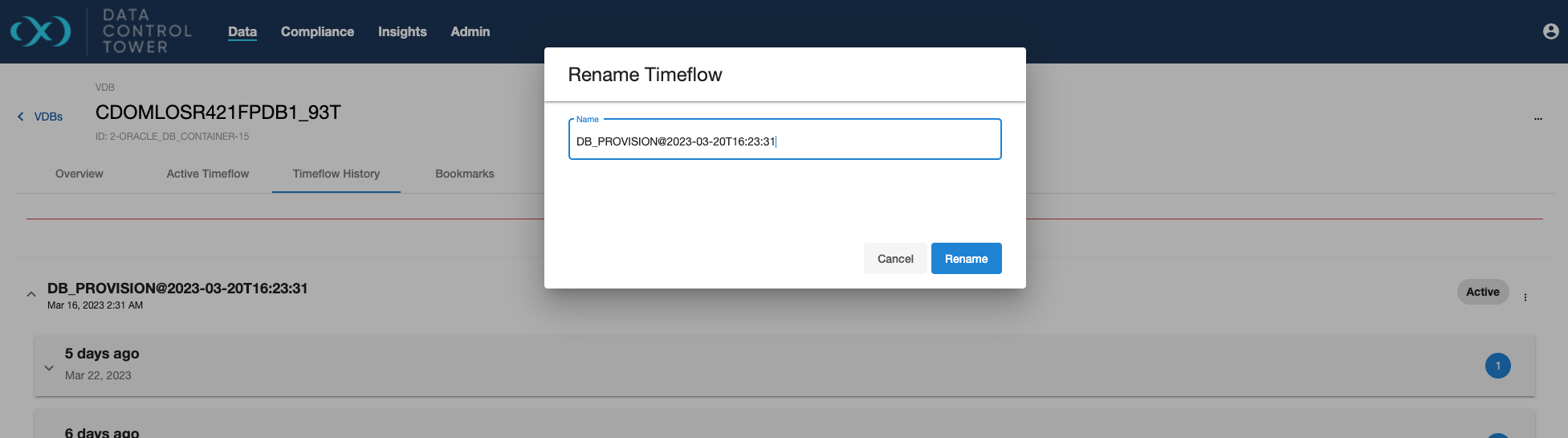Select the Bookmarks tab

[x=464, y=174]
